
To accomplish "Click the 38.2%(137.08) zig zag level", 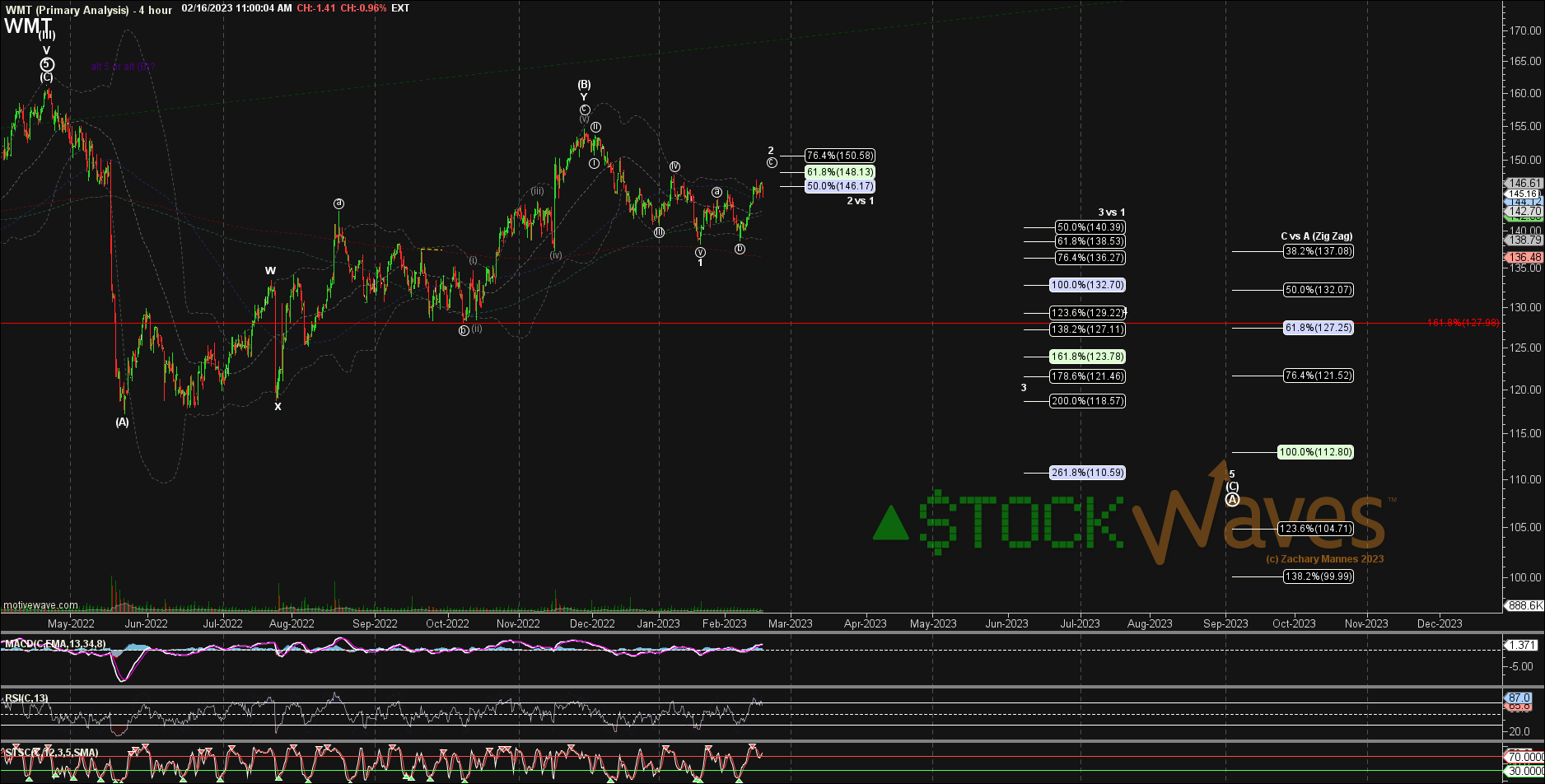I will (x=1319, y=251).
